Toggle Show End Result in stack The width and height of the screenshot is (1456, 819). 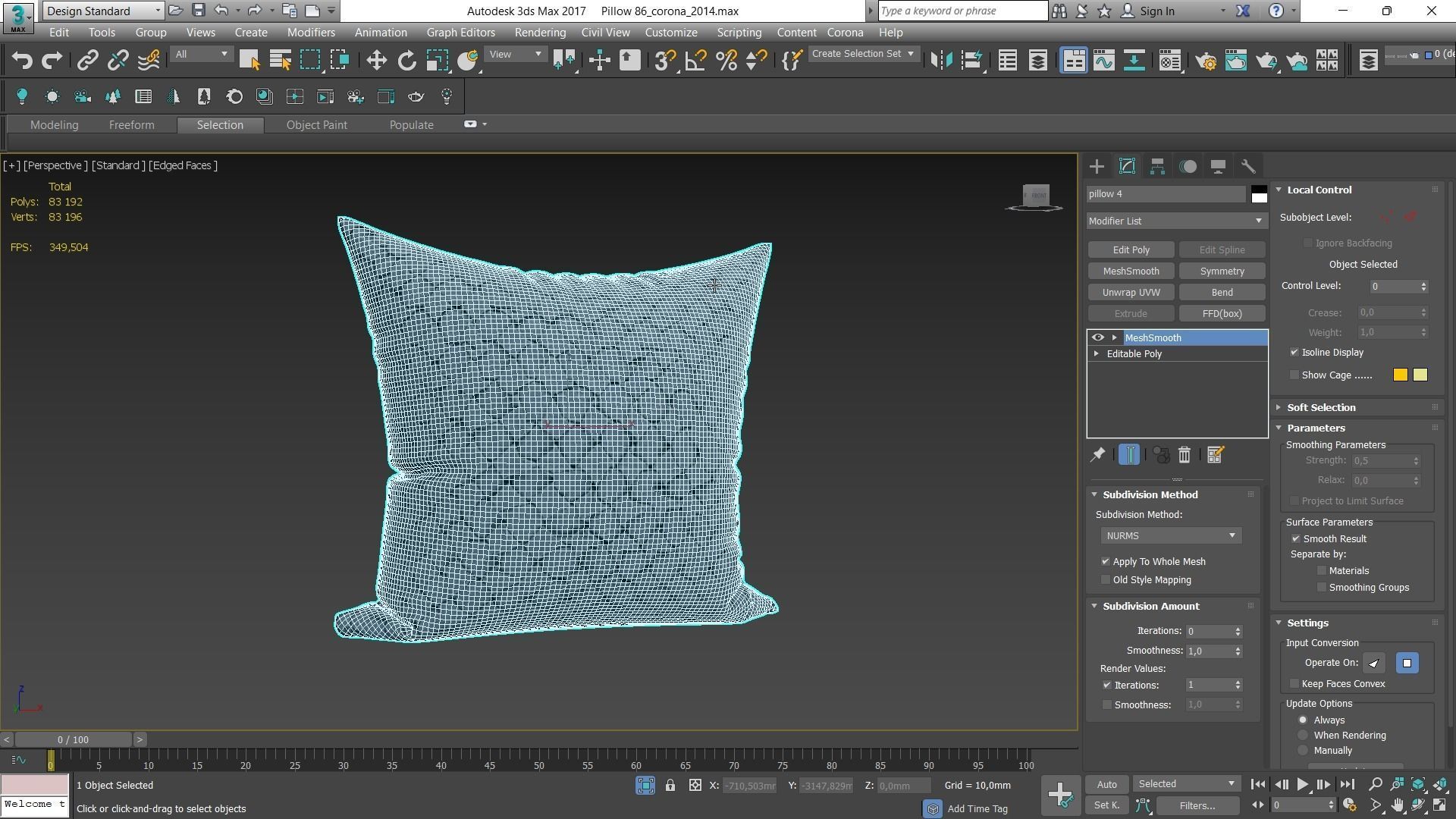point(1129,455)
